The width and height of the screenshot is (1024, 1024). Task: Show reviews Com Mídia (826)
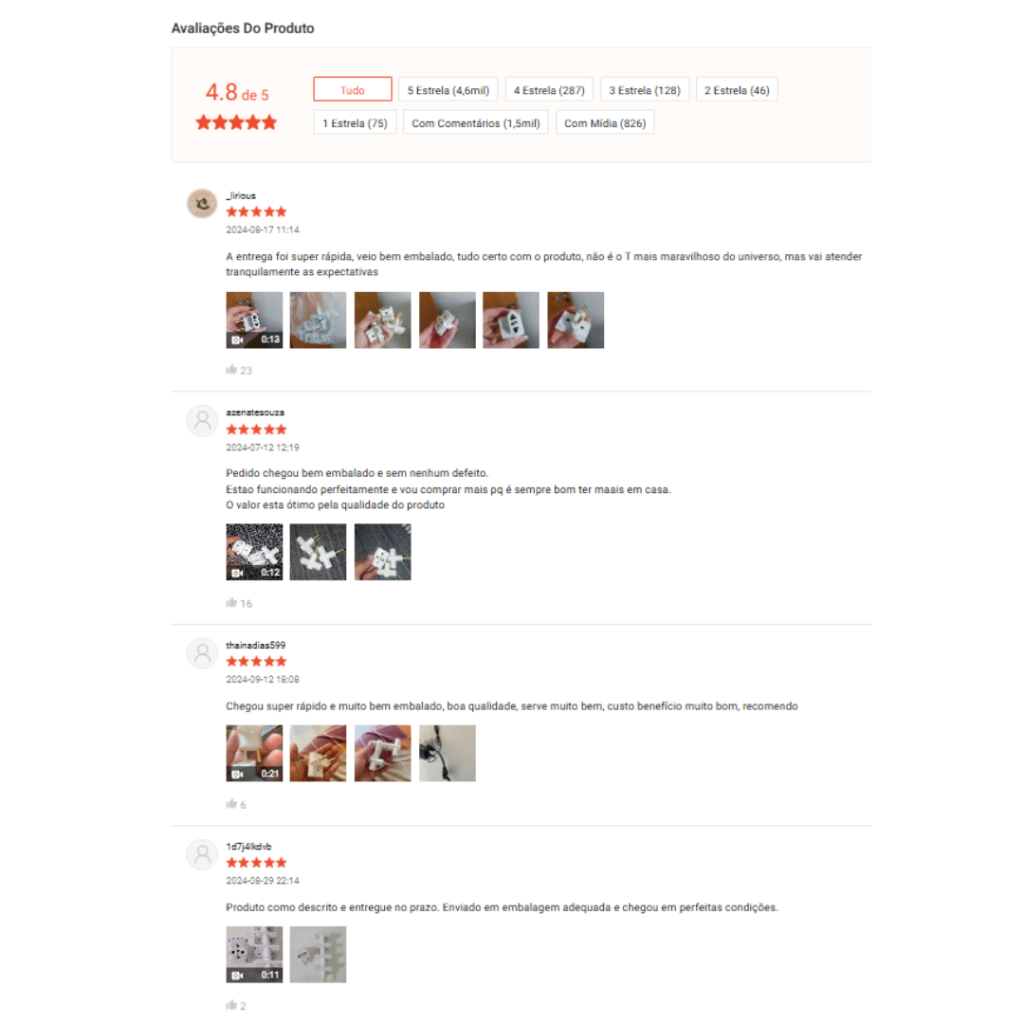(605, 123)
